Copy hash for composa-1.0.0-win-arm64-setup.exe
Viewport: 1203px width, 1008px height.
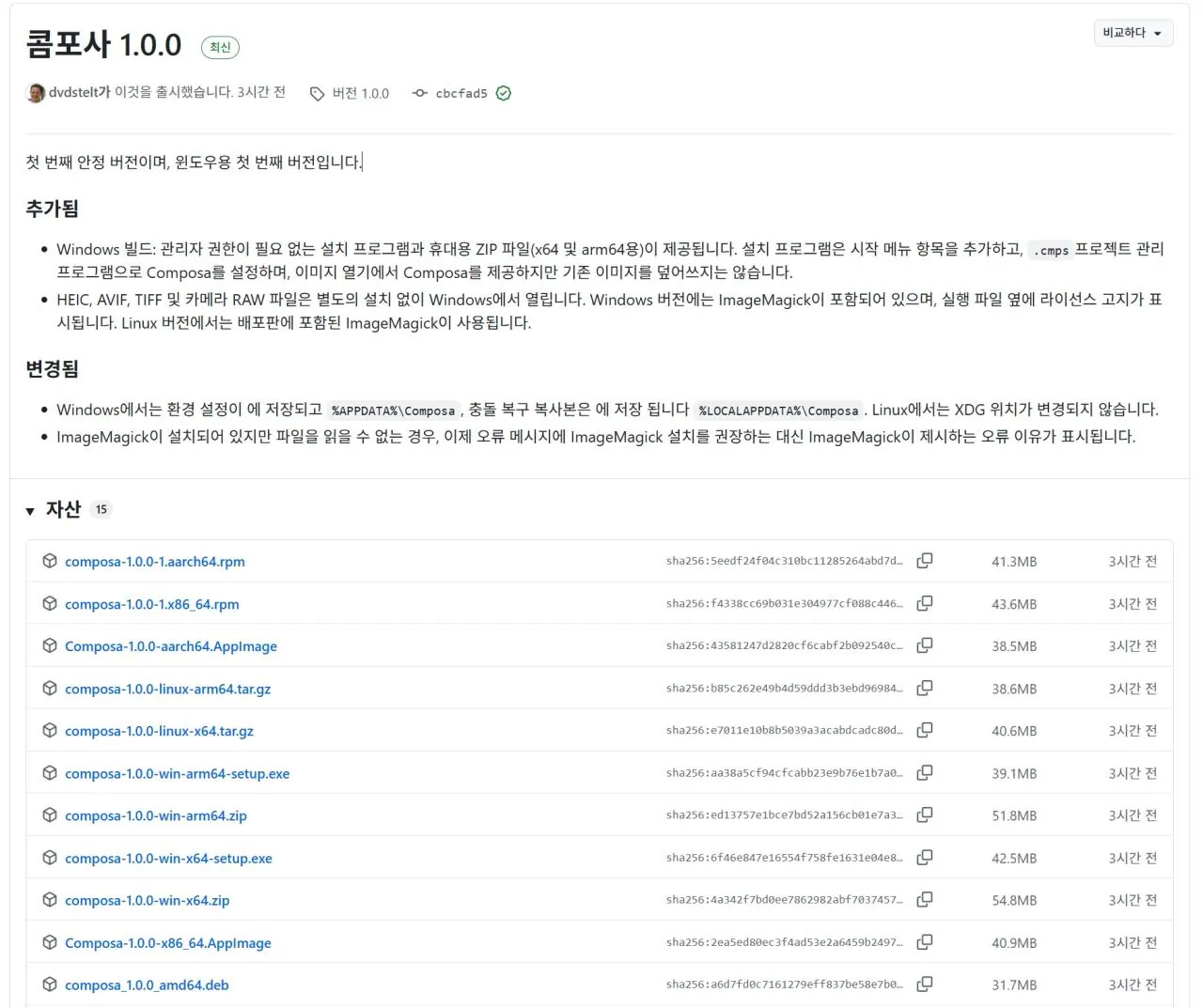click(925, 773)
